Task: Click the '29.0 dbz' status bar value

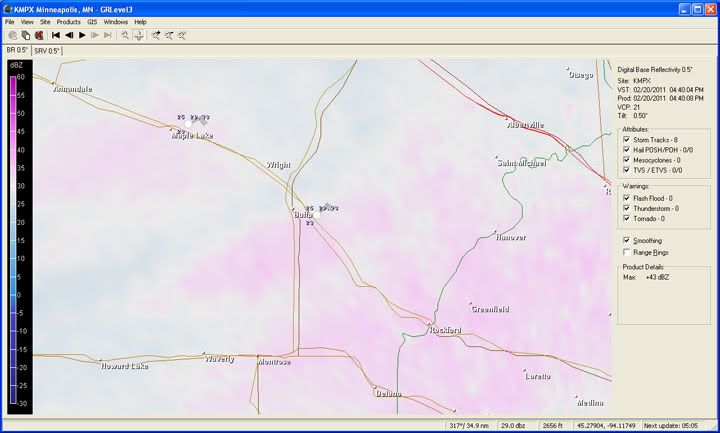Action: [513, 426]
